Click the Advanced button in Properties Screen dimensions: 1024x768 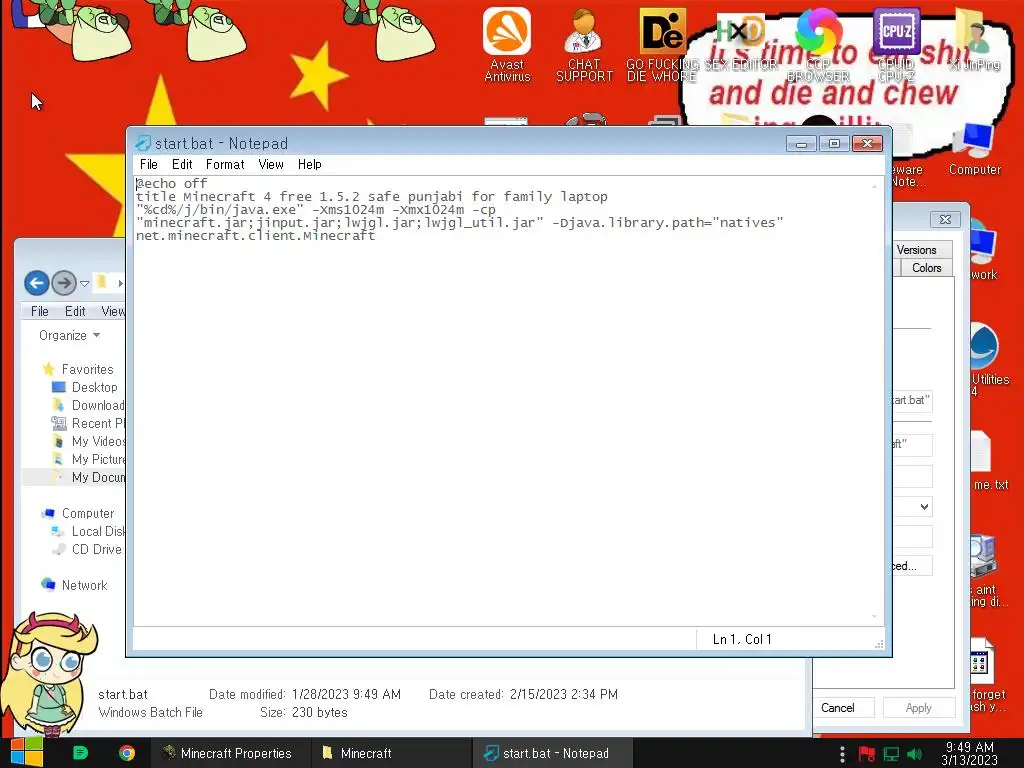pos(912,566)
